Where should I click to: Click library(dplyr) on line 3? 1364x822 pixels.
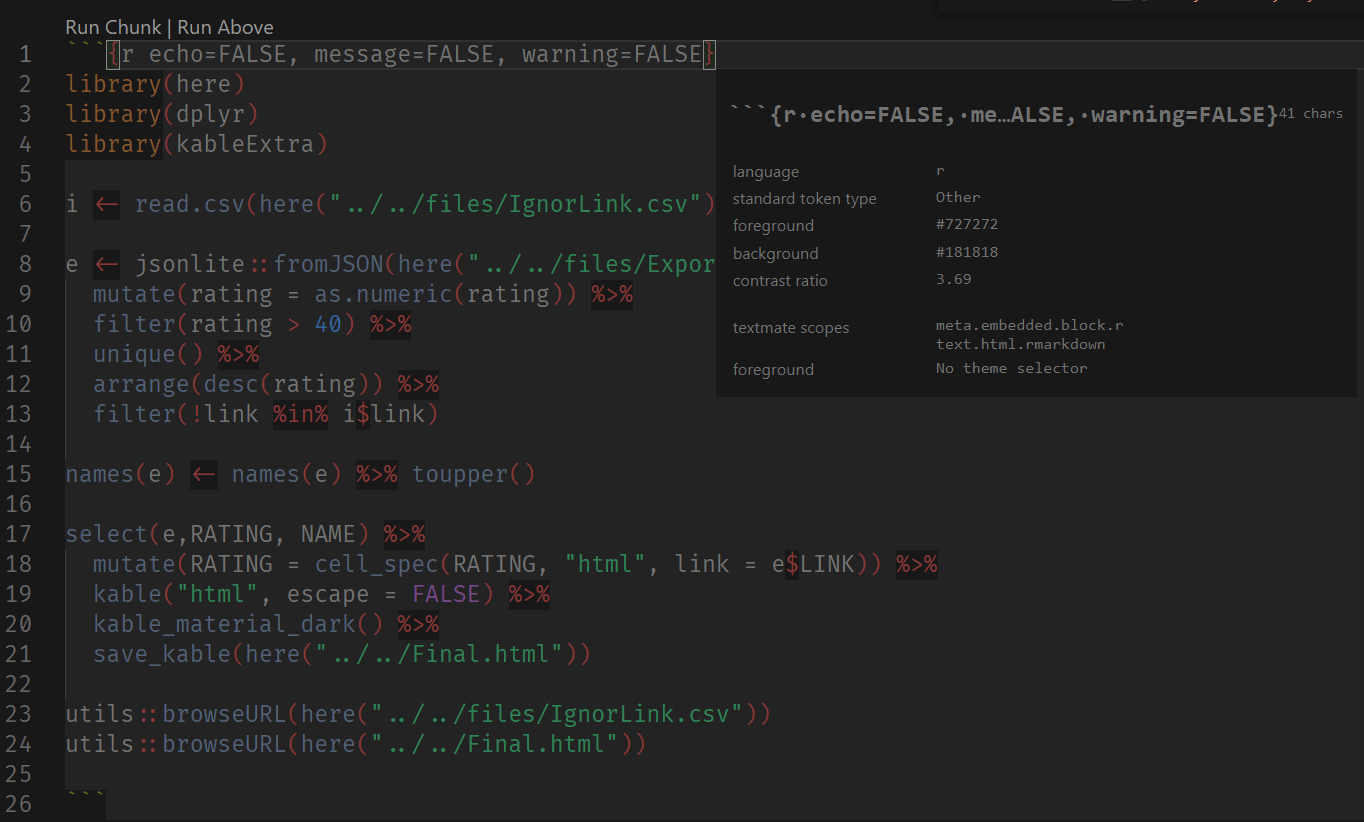click(x=162, y=114)
